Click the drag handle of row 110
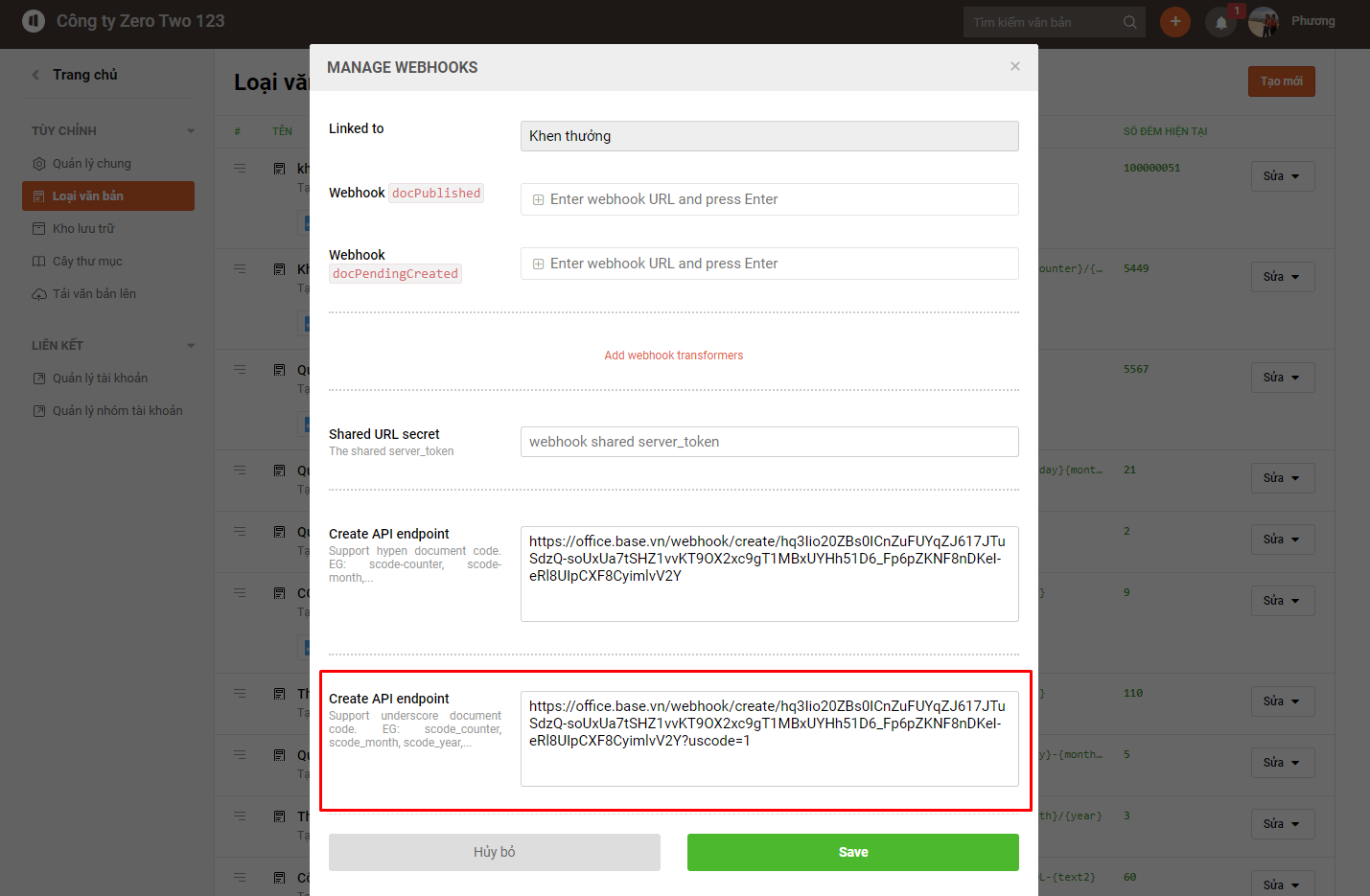The height and width of the screenshot is (896, 1370). pos(240,693)
